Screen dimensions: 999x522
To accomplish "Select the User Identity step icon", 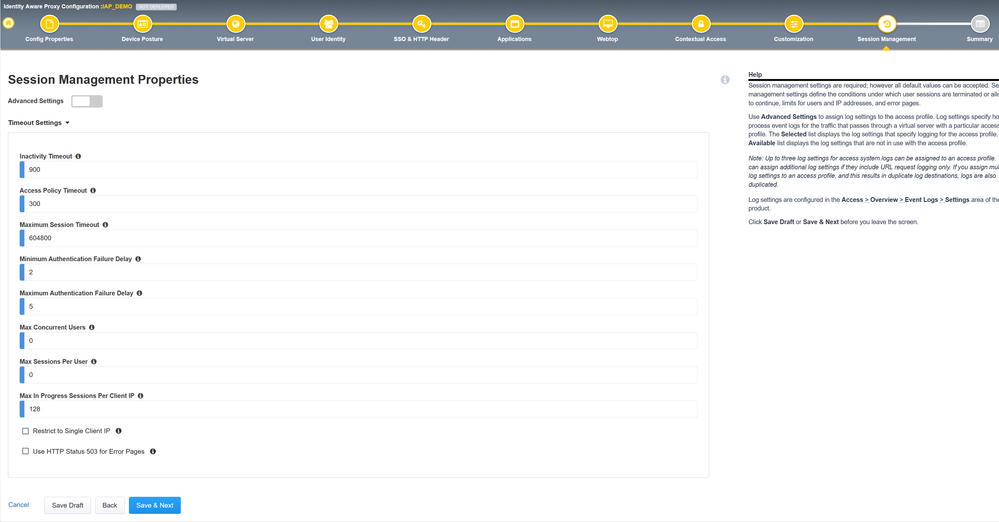I will pyautogui.click(x=328, y=24).
